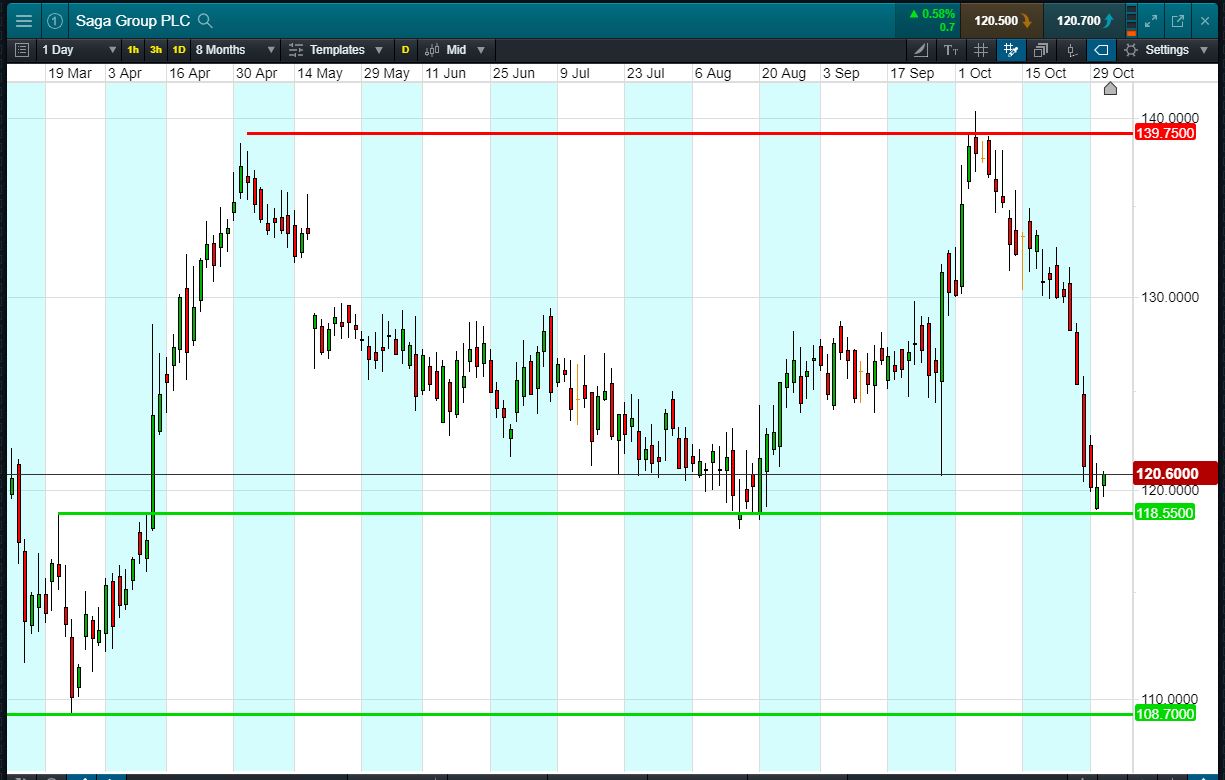
Task: Toggle the price label tag display
Action: pos(1101,50)
